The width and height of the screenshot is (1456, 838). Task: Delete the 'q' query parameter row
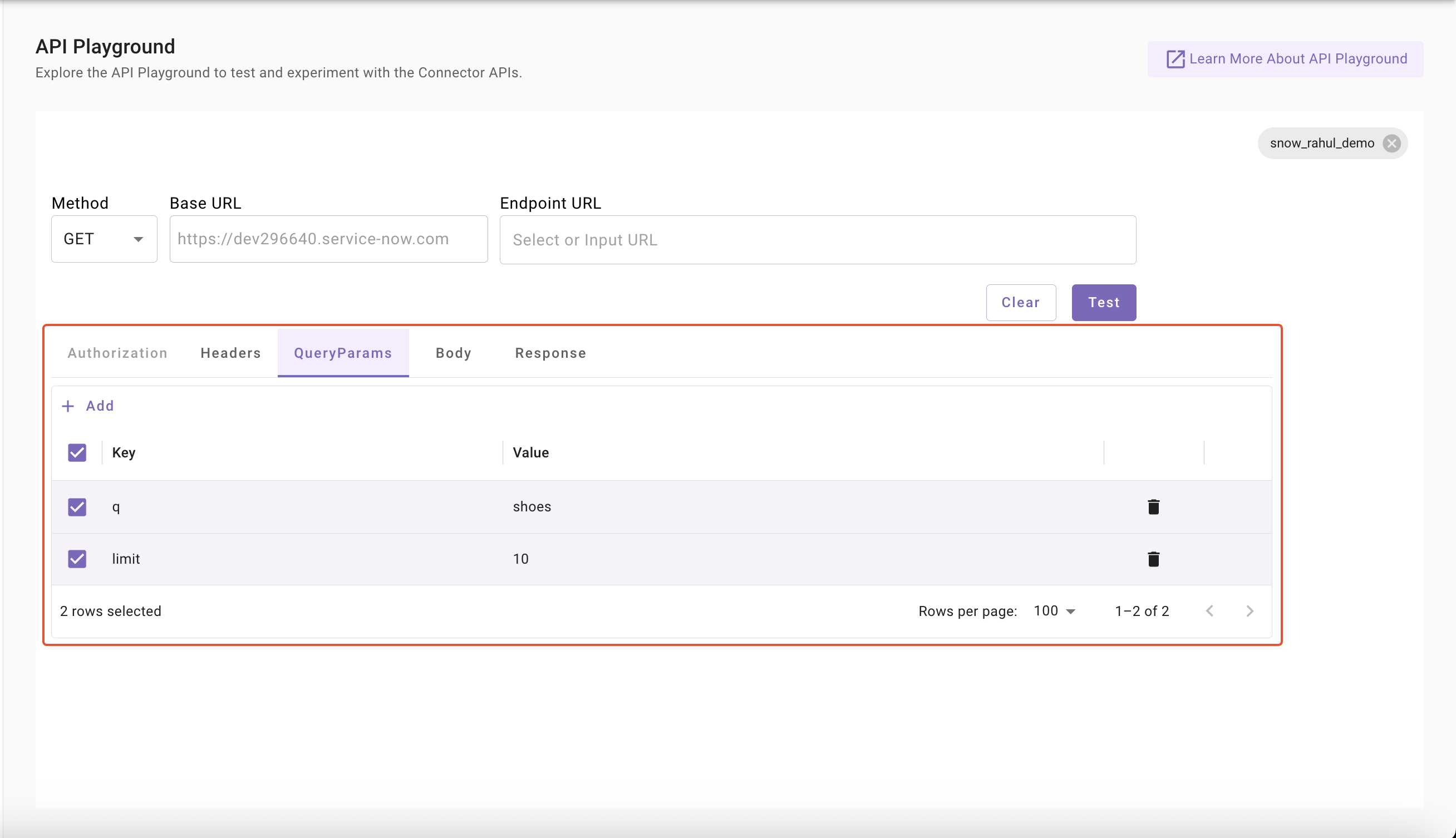pos(1153,506)
